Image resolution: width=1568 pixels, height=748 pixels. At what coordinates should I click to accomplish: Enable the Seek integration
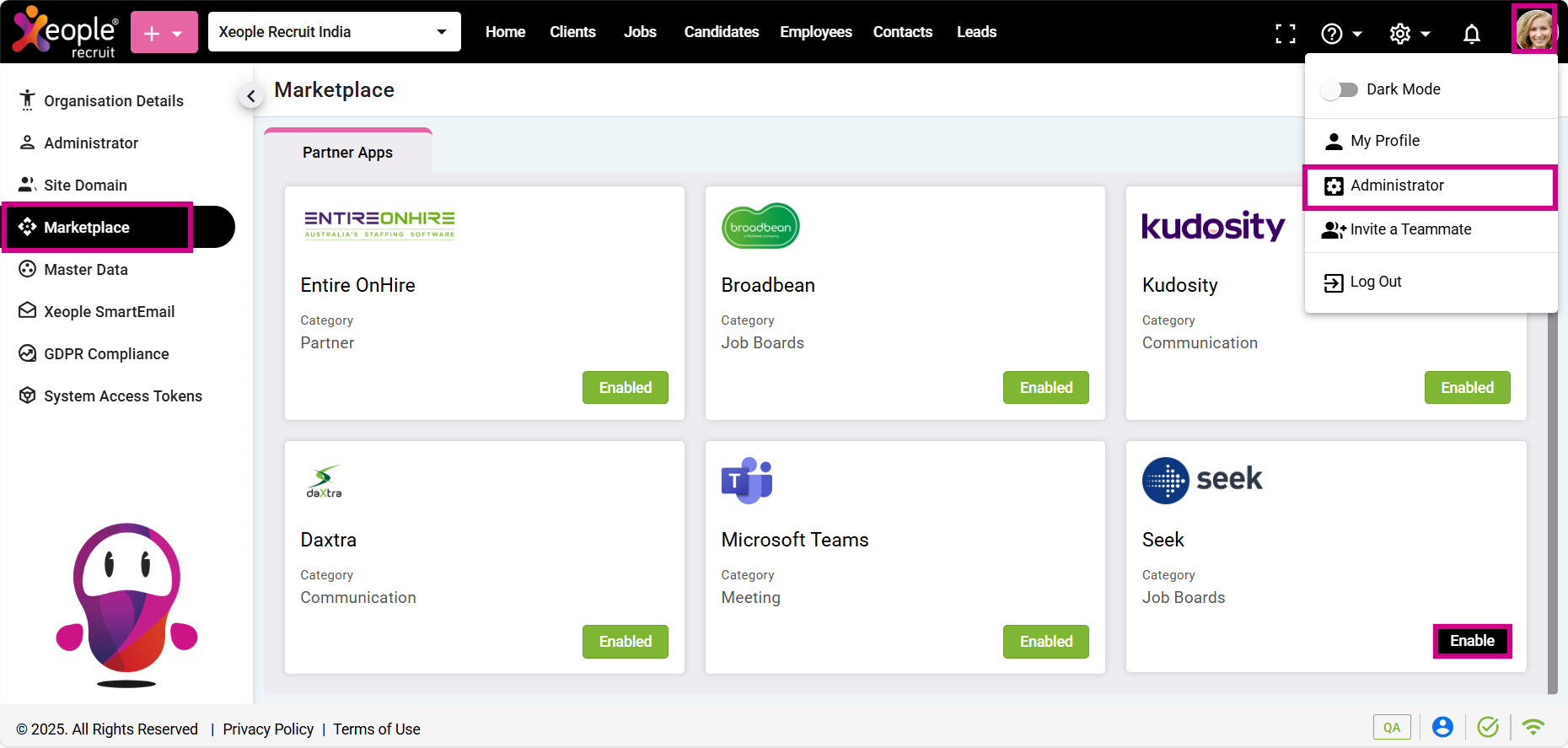[x=1472, y=641]
